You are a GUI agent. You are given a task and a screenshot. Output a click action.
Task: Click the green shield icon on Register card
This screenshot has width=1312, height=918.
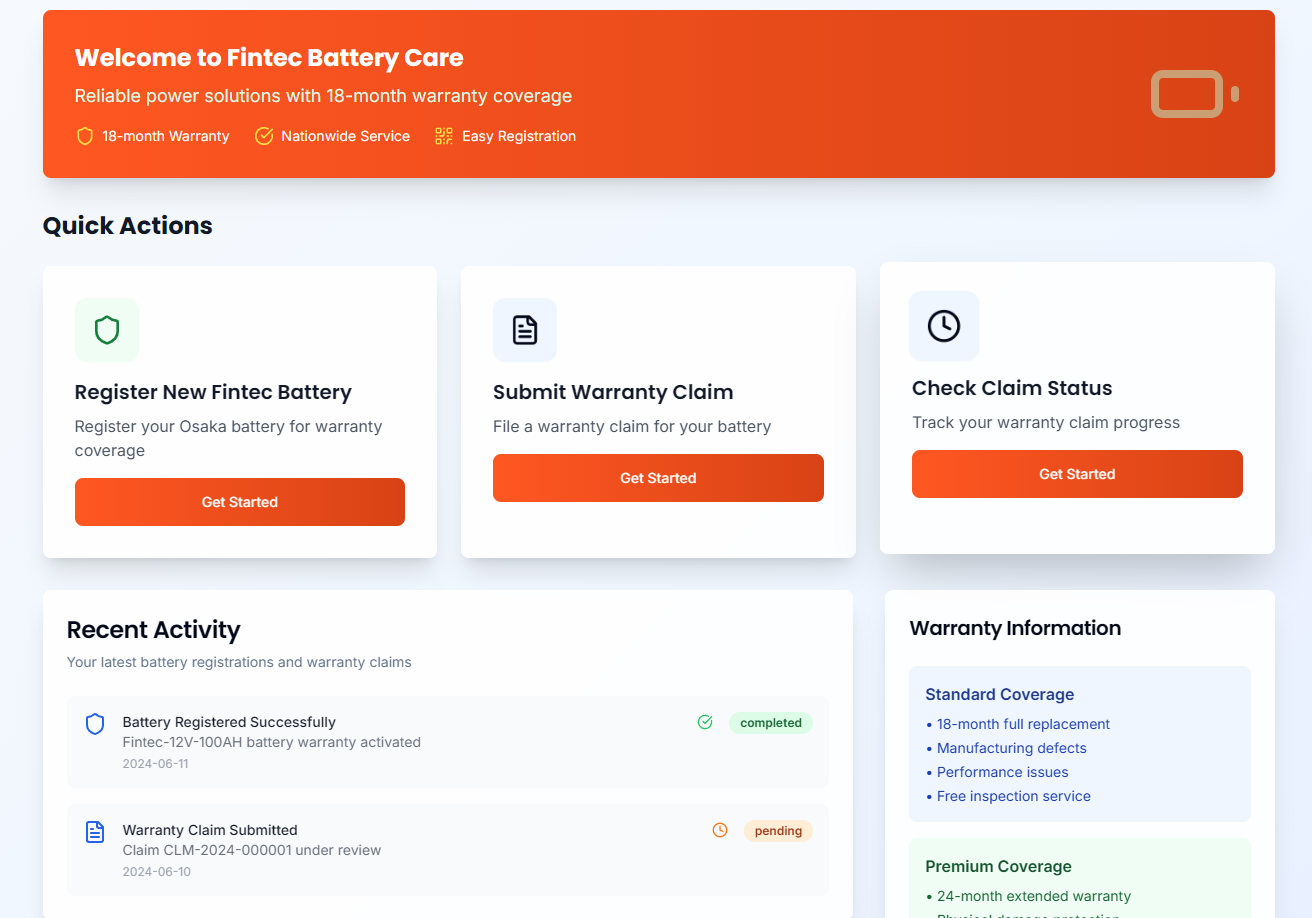click(x=107, y=330)
